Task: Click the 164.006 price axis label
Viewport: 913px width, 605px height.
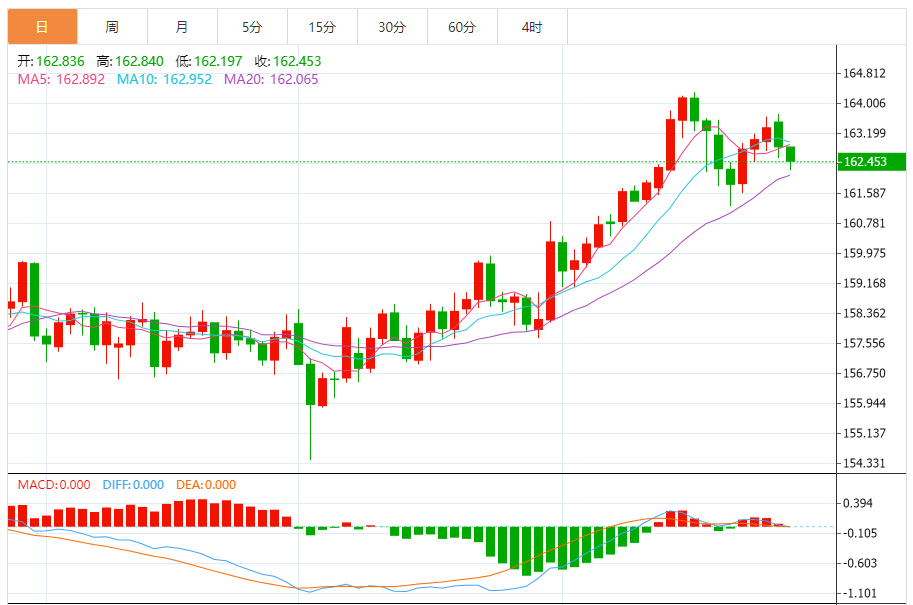Action: point(864,103)
